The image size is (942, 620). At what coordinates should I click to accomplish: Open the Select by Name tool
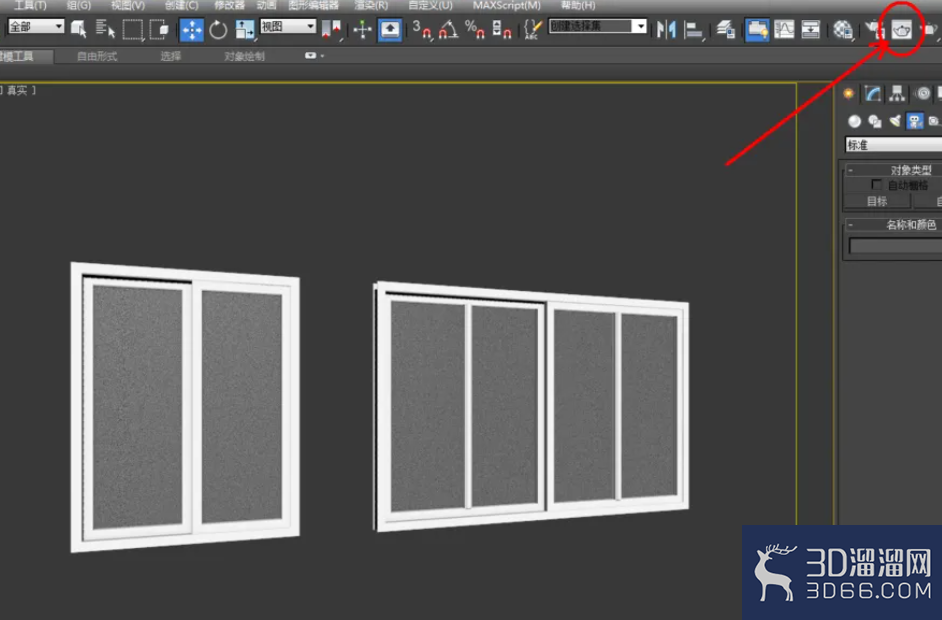(x=105, y=29)
